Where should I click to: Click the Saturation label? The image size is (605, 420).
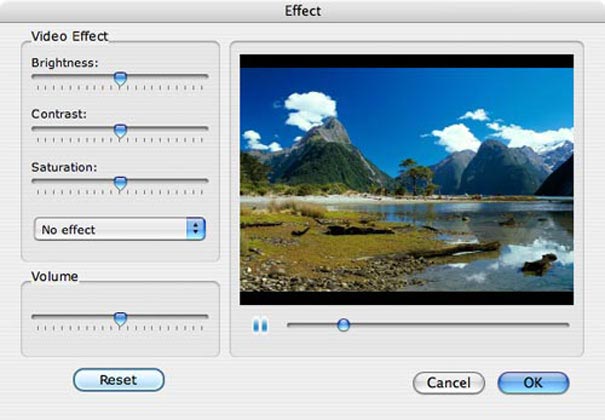pyautogui.click(x=64, y=167)
